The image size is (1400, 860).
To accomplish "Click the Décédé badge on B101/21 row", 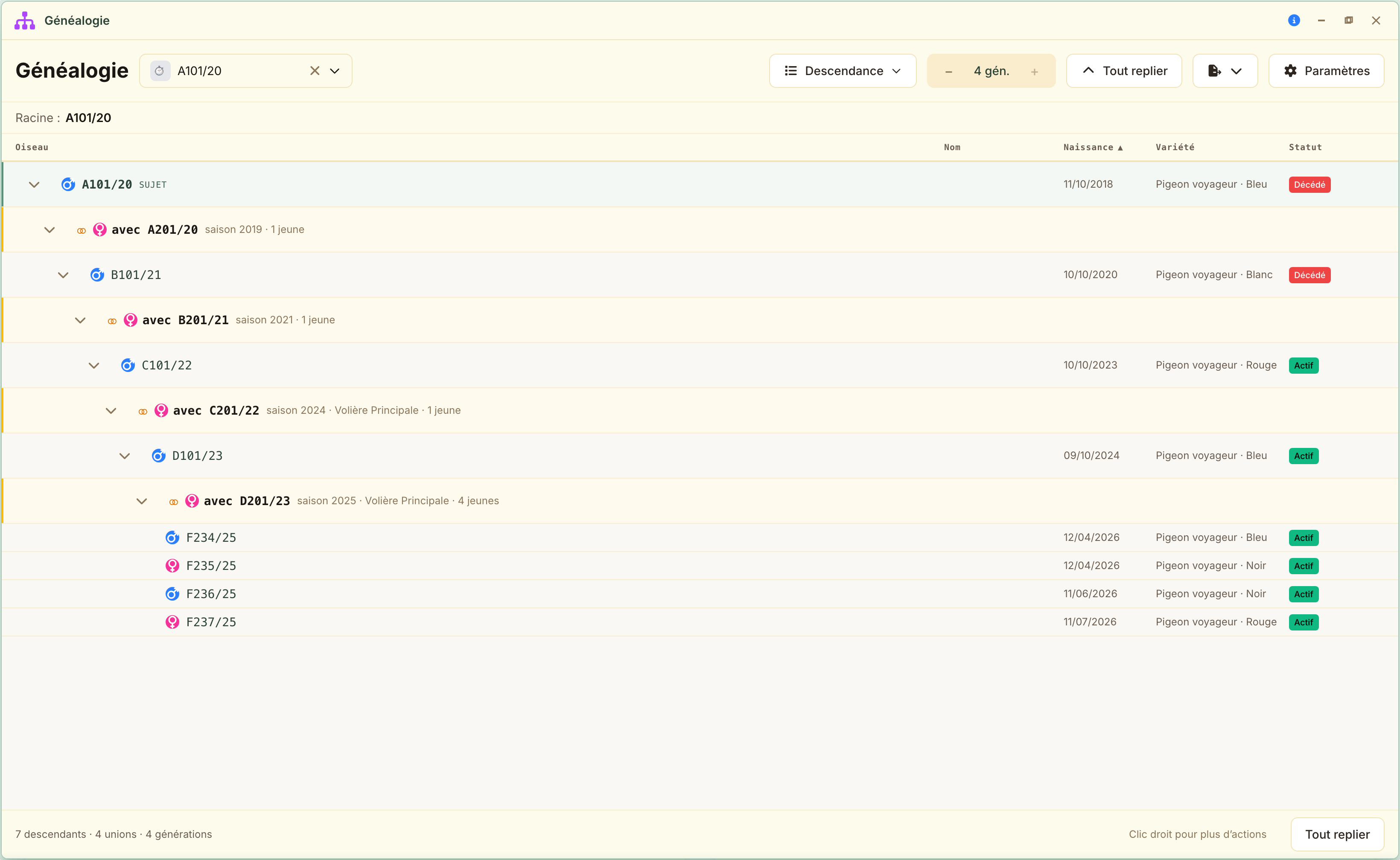I will [1309, 275].
